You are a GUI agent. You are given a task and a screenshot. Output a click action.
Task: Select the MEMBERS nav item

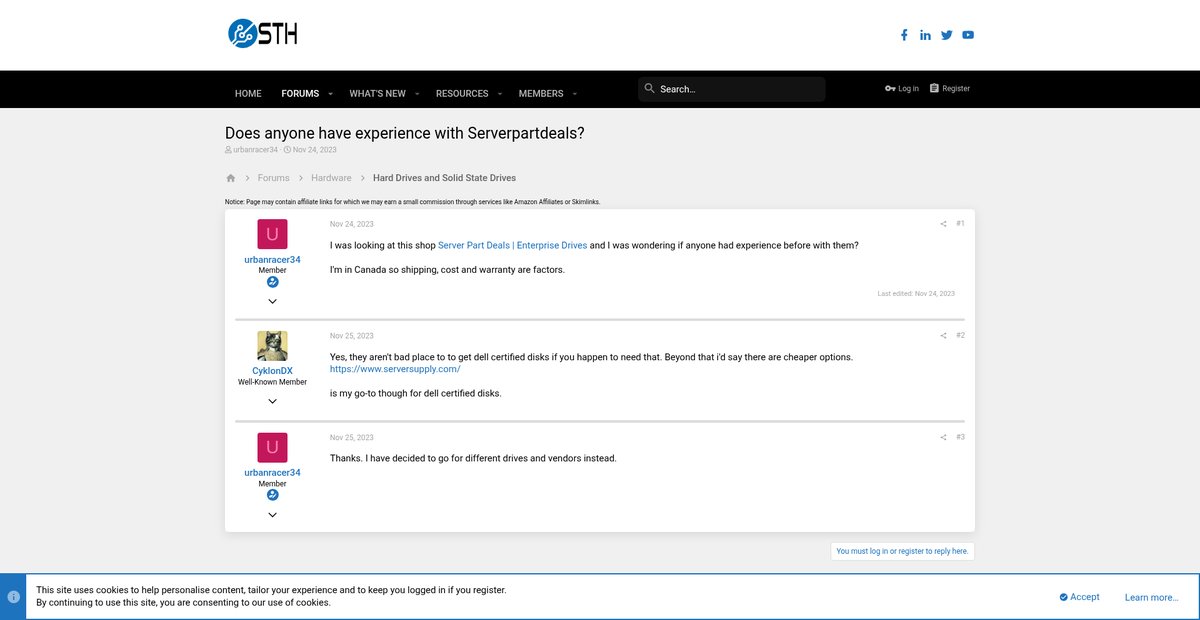541,94
